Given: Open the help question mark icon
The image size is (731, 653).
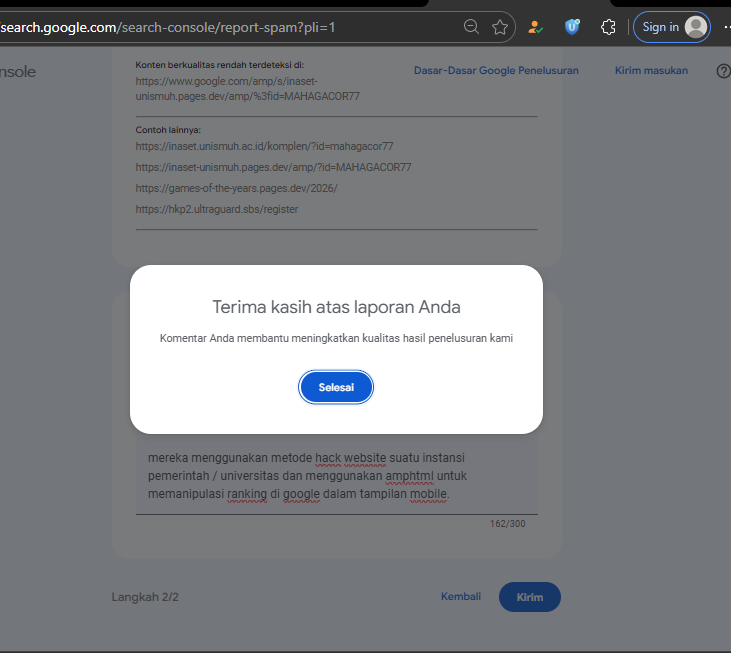Looking at the screenshot, I should (723, 71).
